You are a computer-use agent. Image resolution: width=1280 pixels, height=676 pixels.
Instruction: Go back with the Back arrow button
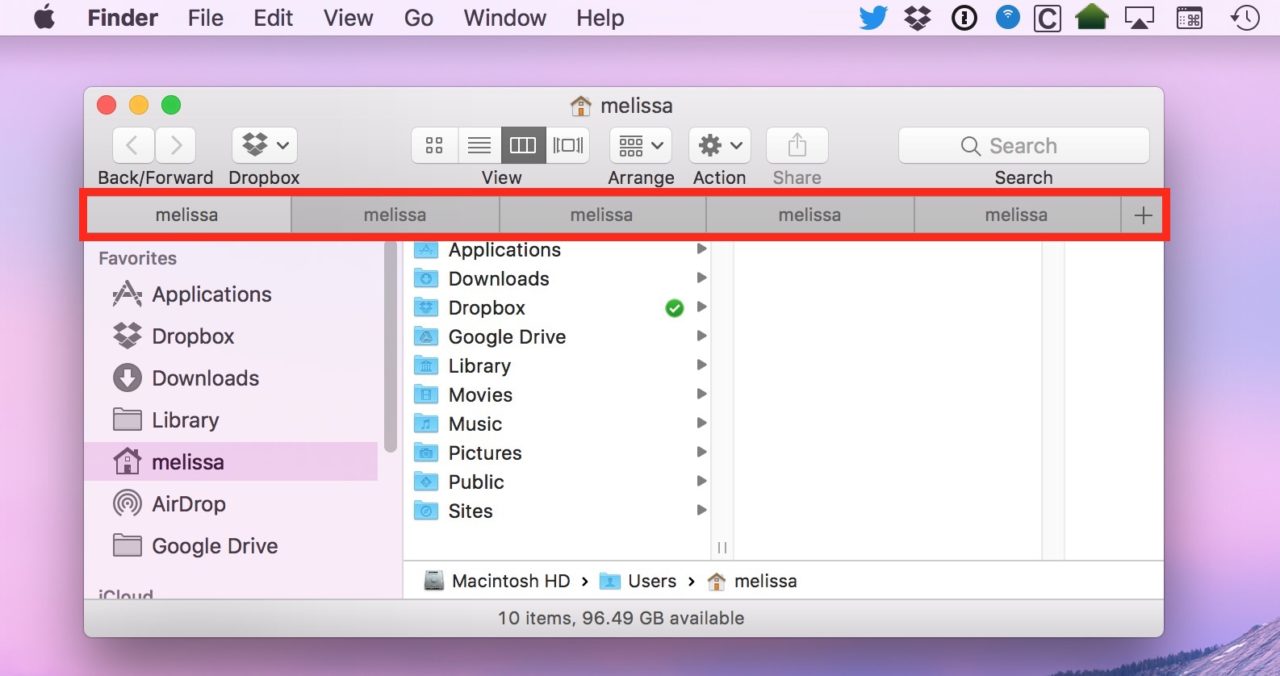click(133, 145)
